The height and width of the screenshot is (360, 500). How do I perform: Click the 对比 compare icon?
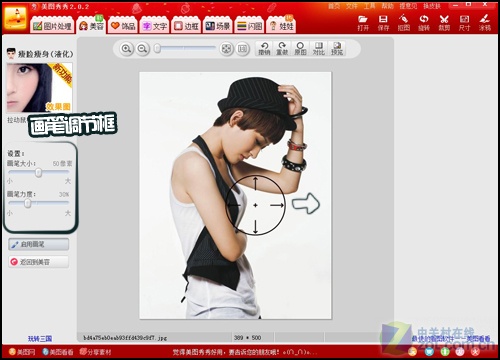coord(318,49)
